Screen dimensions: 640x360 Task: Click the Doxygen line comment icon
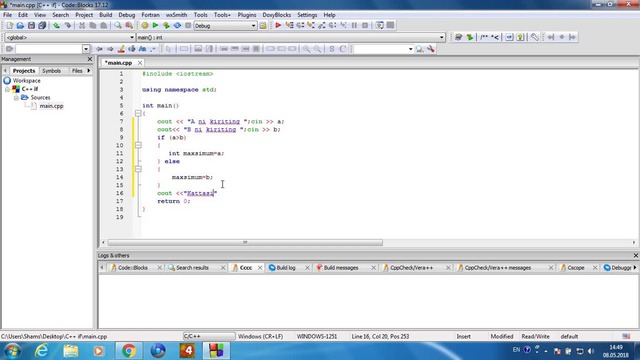click(x=495, y=37)
